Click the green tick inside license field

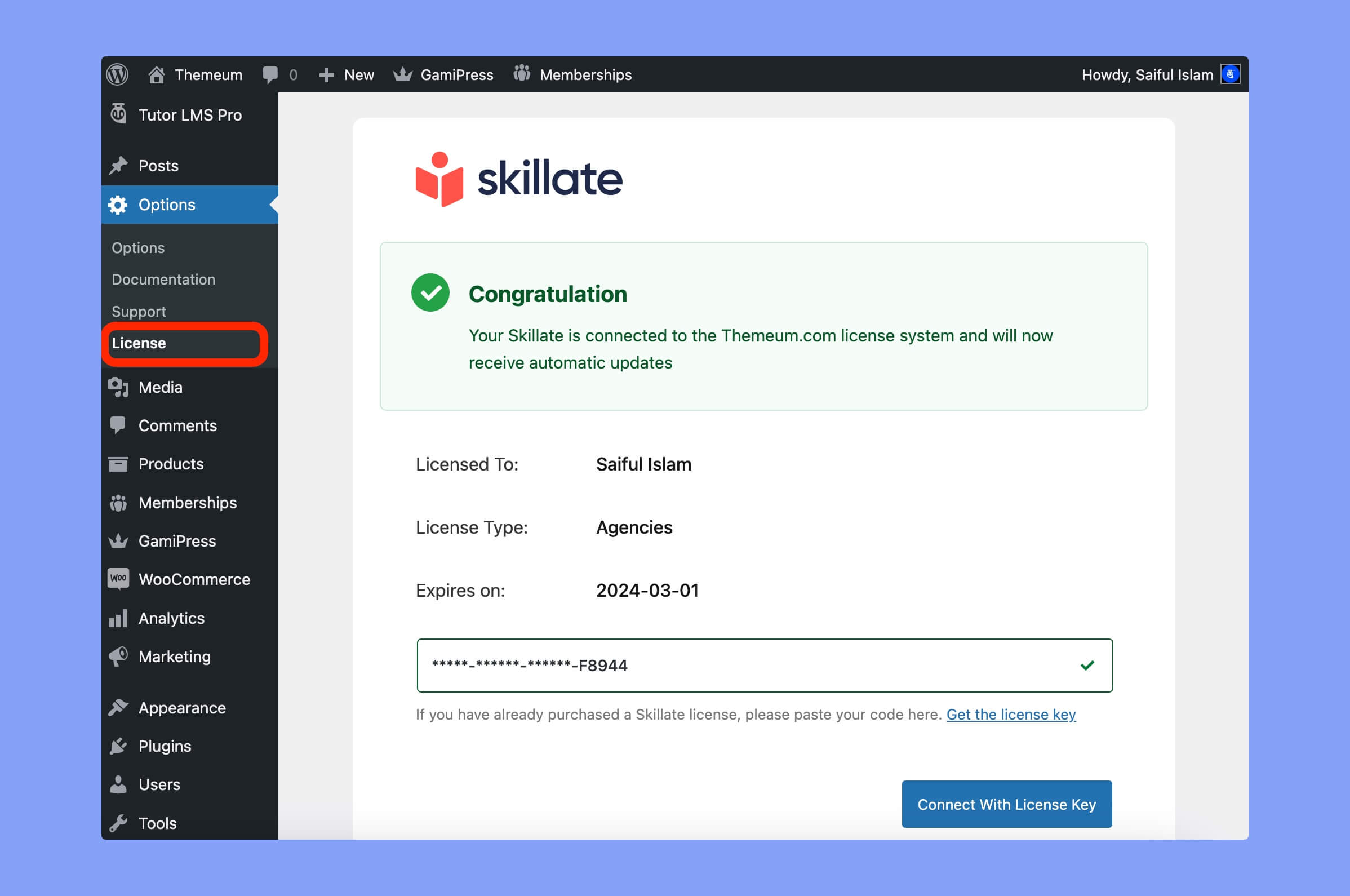1087,665
